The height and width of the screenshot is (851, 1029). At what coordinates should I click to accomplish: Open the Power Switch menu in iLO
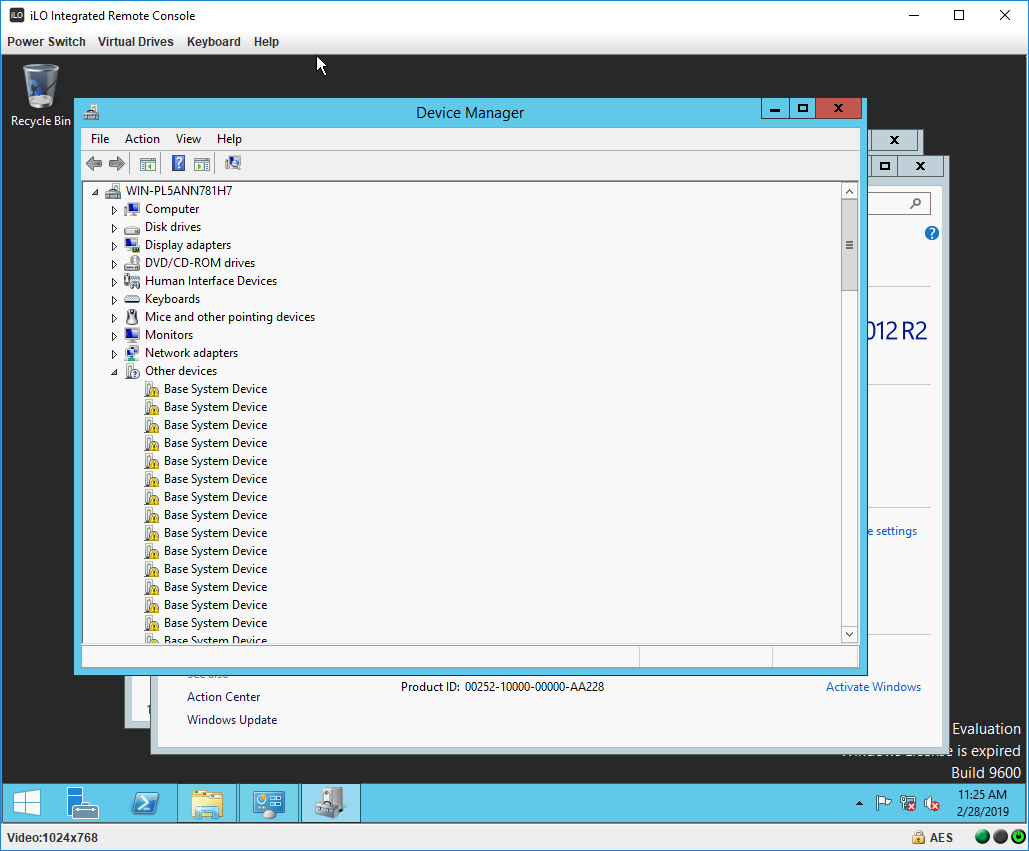[x=46, y=42]
